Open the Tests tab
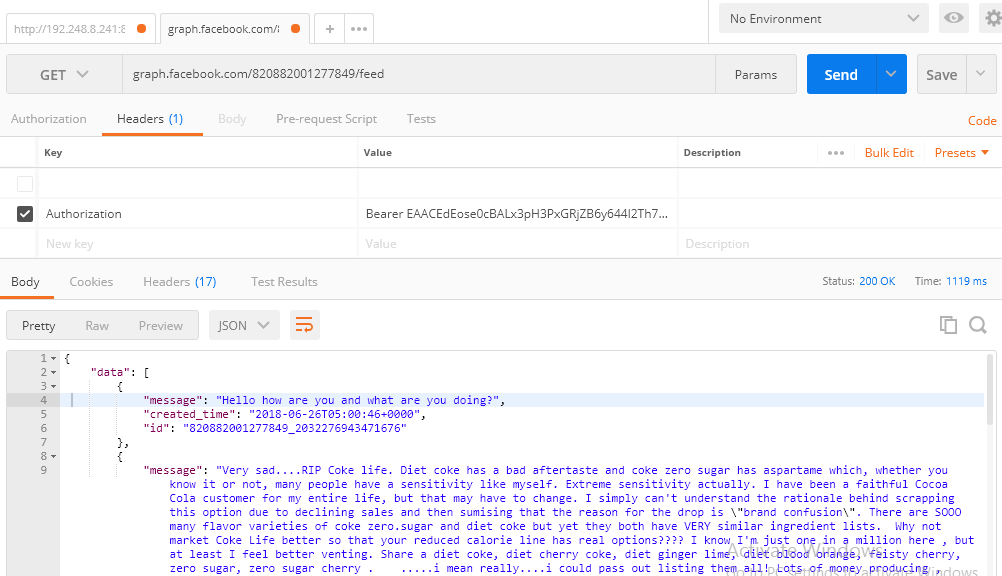The image size is (1002, 576). click(x=421, y=119)
